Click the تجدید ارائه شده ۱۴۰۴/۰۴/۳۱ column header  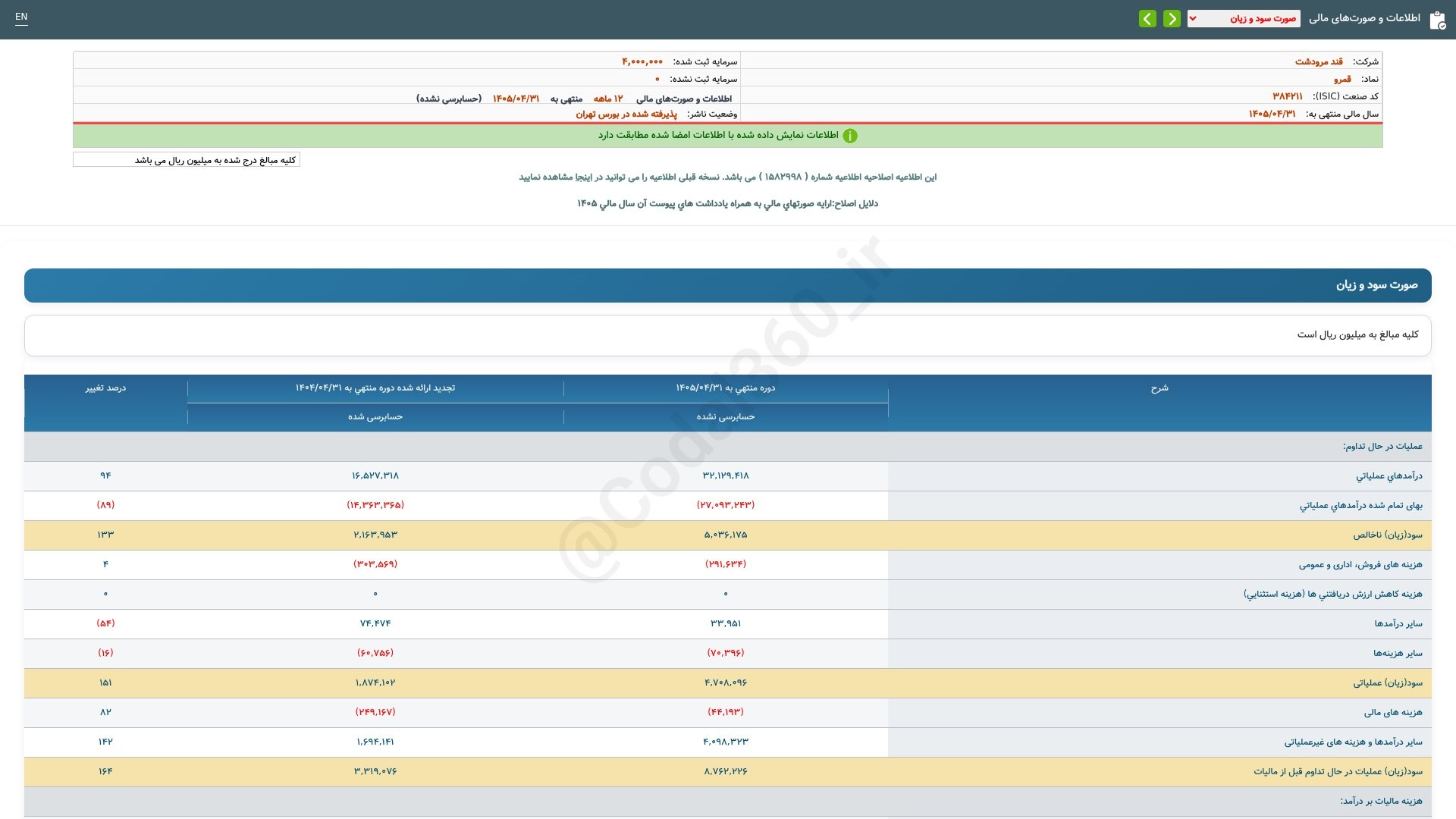[375, 388]
